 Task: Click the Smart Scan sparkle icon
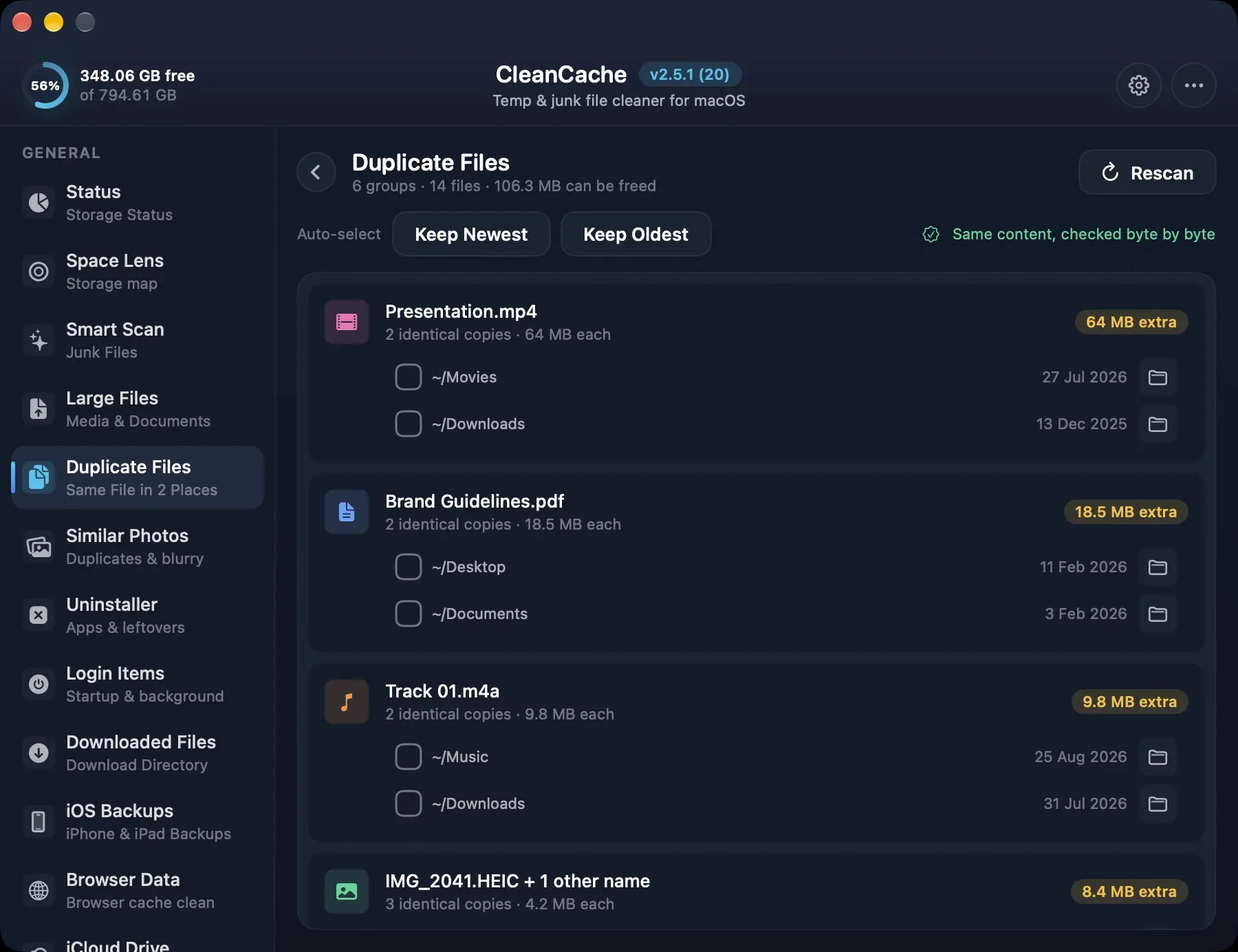[x=39, y=340]
